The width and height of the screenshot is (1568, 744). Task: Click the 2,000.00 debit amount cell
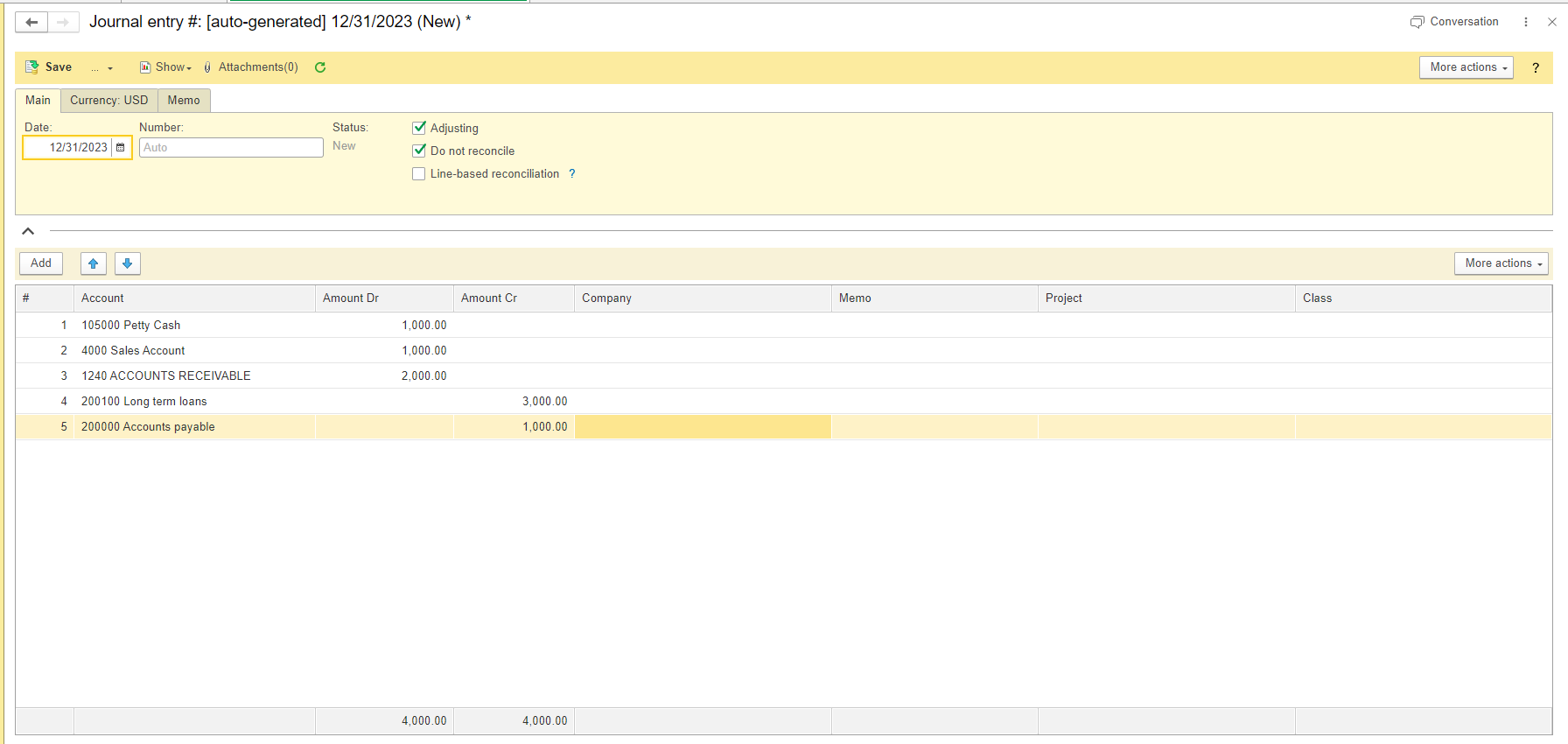coord(384,376)
